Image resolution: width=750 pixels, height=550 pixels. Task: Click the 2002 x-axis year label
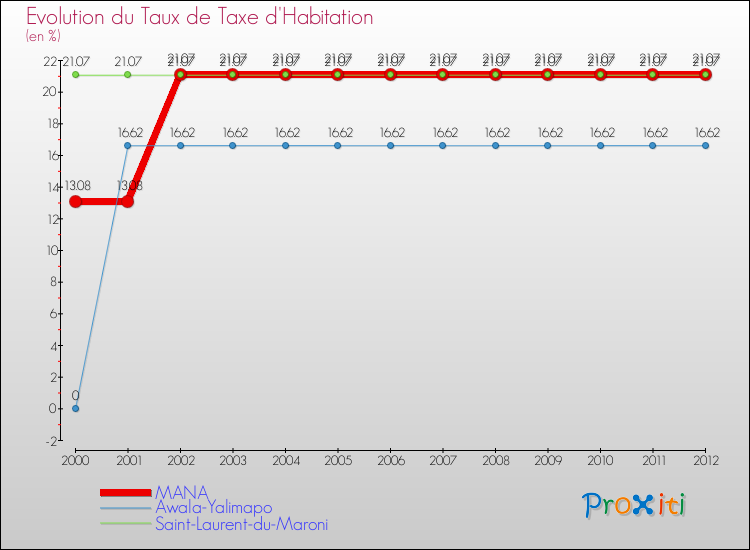(x=181, y=461)
